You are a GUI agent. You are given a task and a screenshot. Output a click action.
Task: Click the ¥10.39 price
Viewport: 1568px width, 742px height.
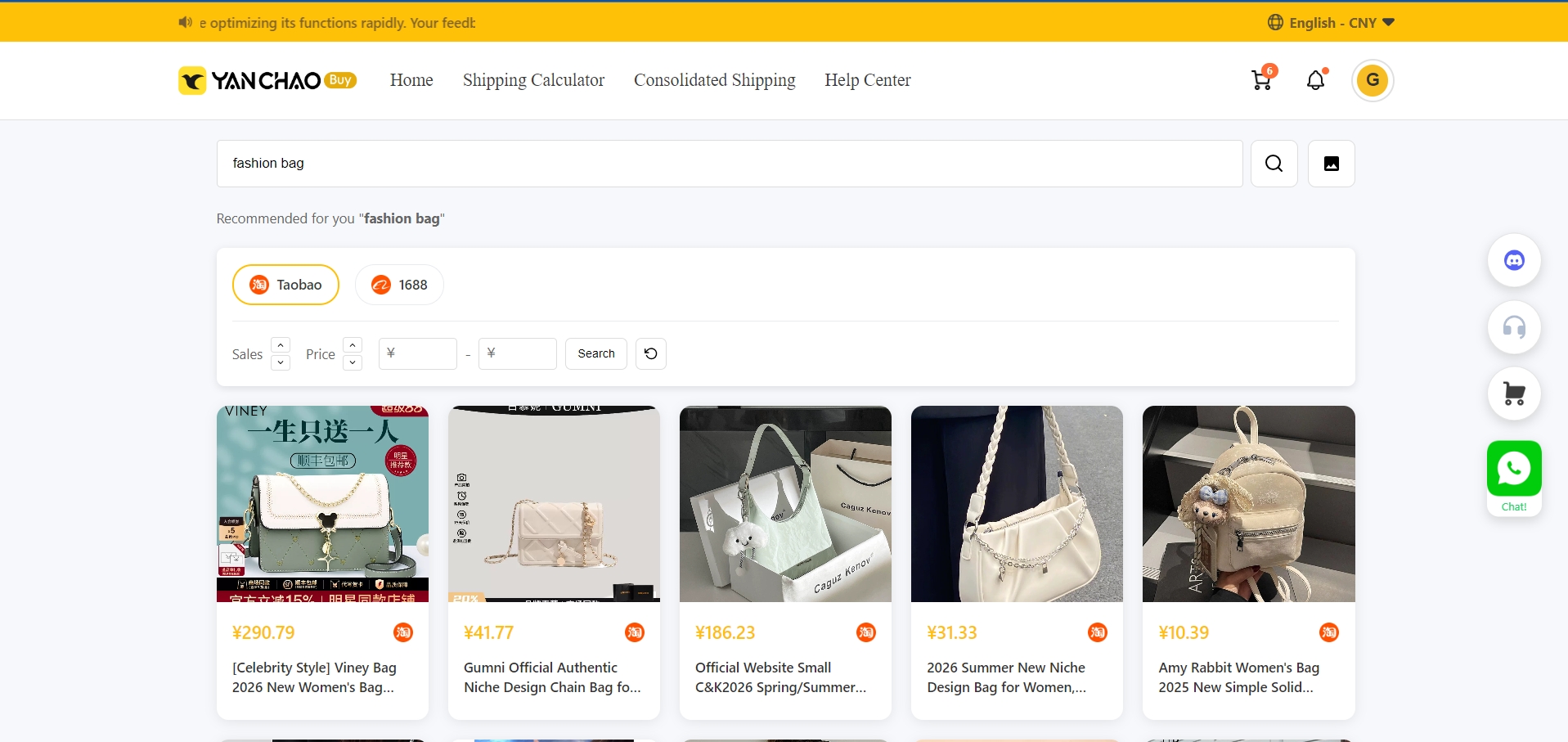coord(1184,632)
